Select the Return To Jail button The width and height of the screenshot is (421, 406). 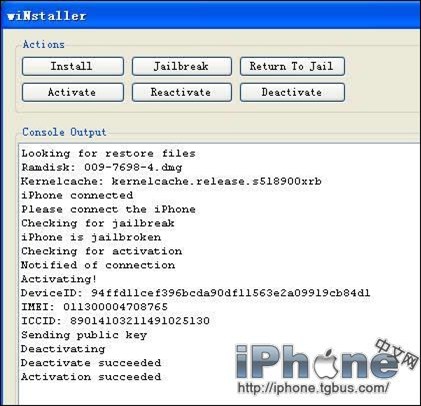292,66
